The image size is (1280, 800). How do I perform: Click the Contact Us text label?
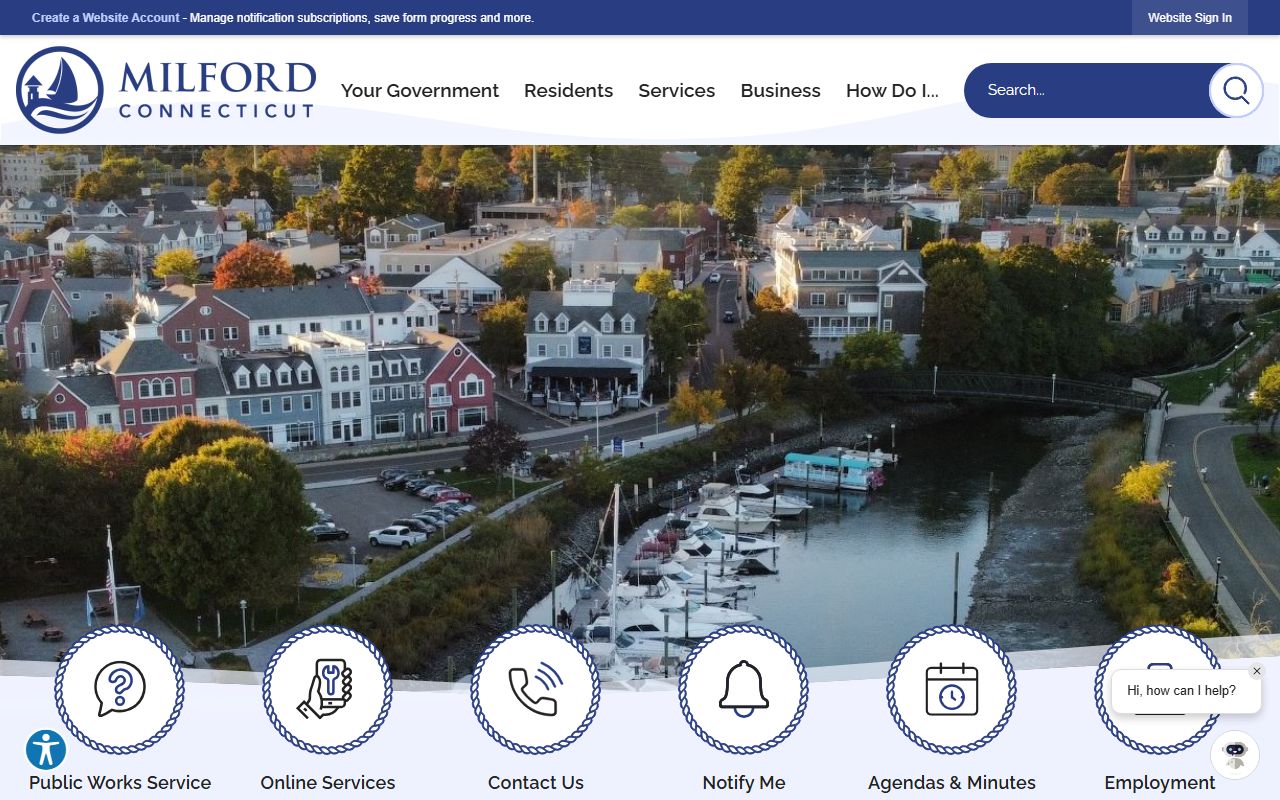click(x=536, y=783)
